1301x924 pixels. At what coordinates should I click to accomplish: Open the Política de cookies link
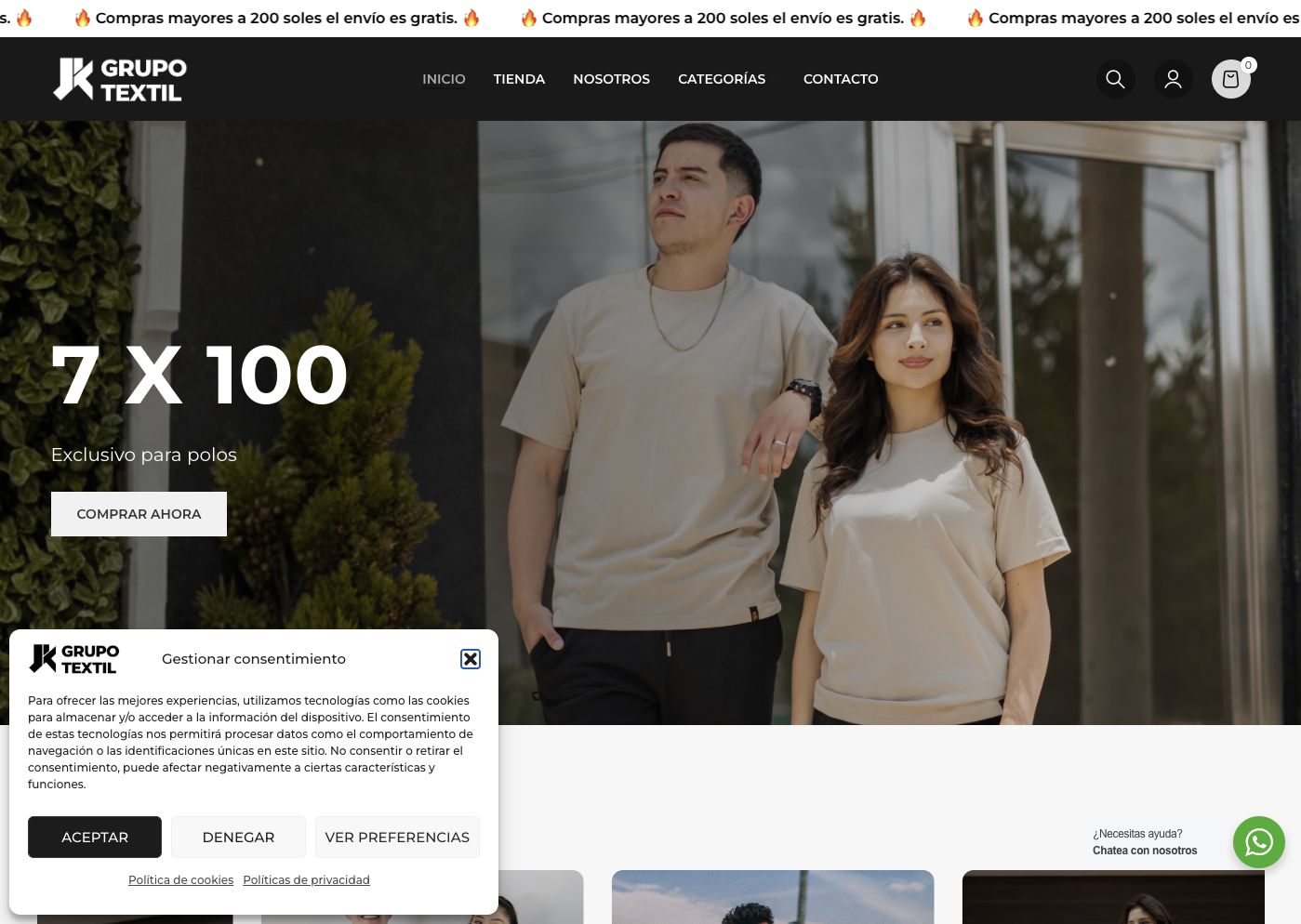180,879
